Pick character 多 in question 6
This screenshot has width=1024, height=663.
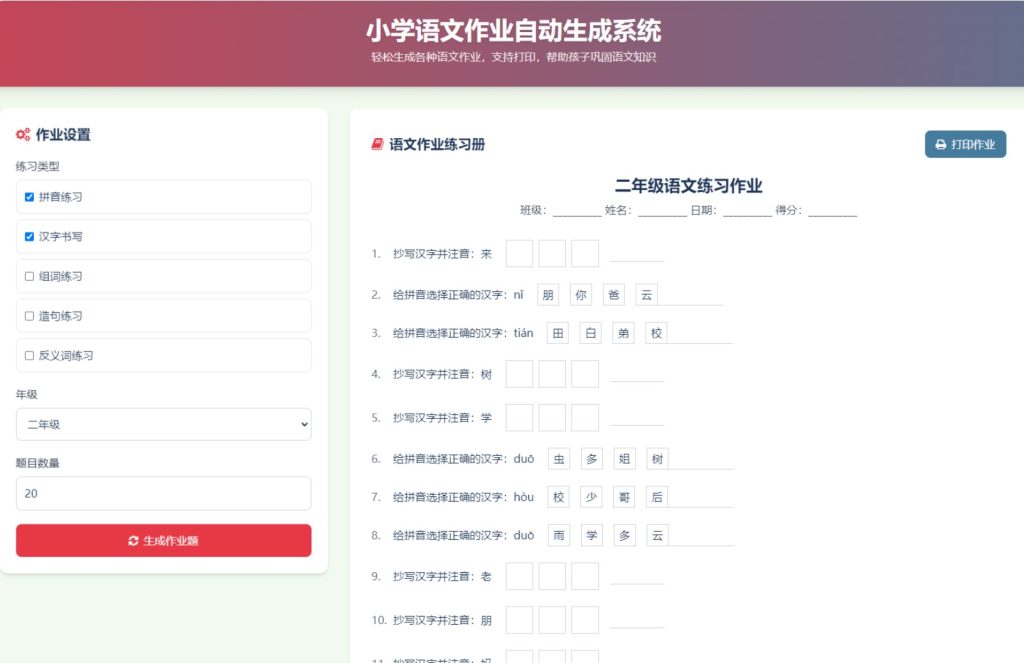[x=591, y=459]
